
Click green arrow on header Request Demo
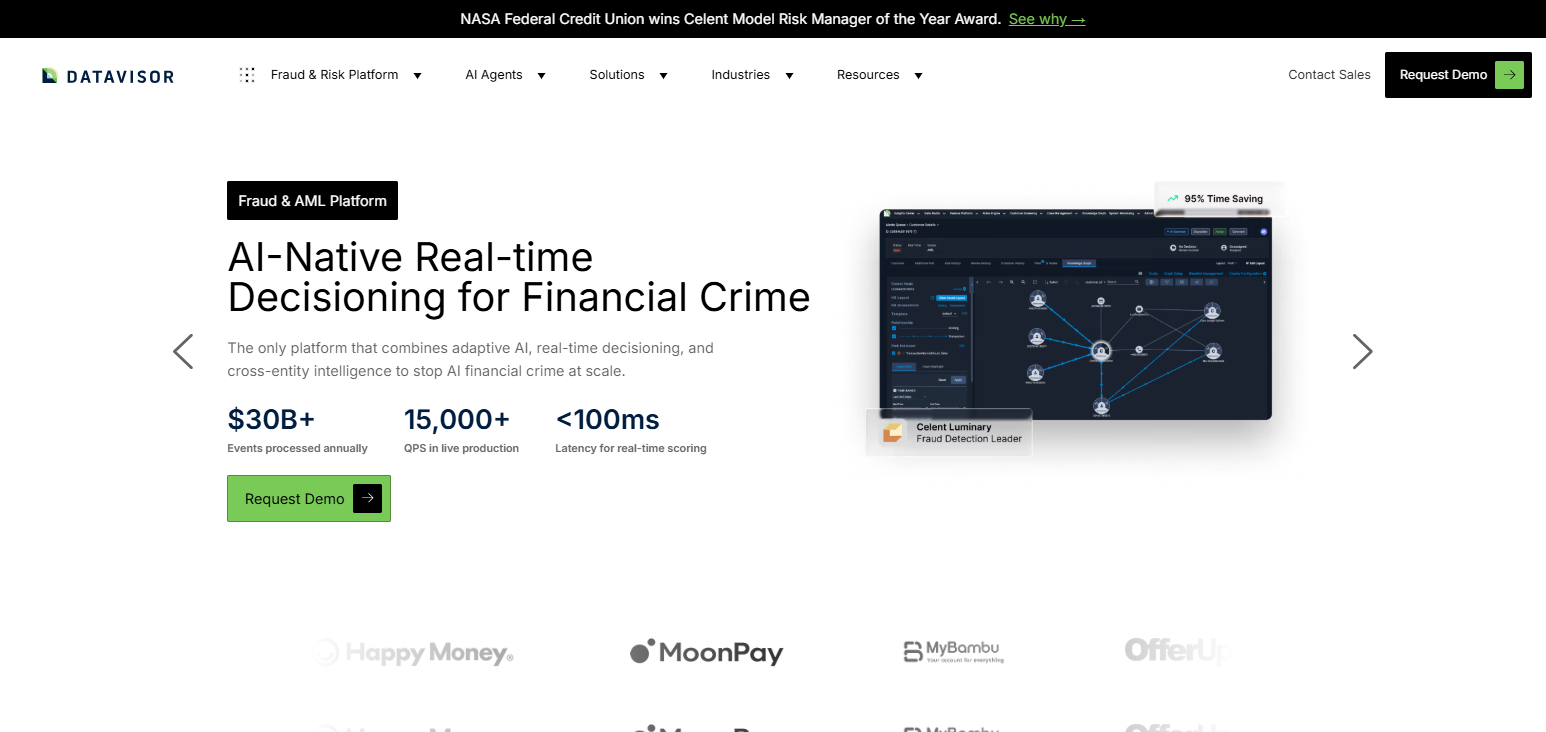pyautogui.click(x=1509, y=75)
